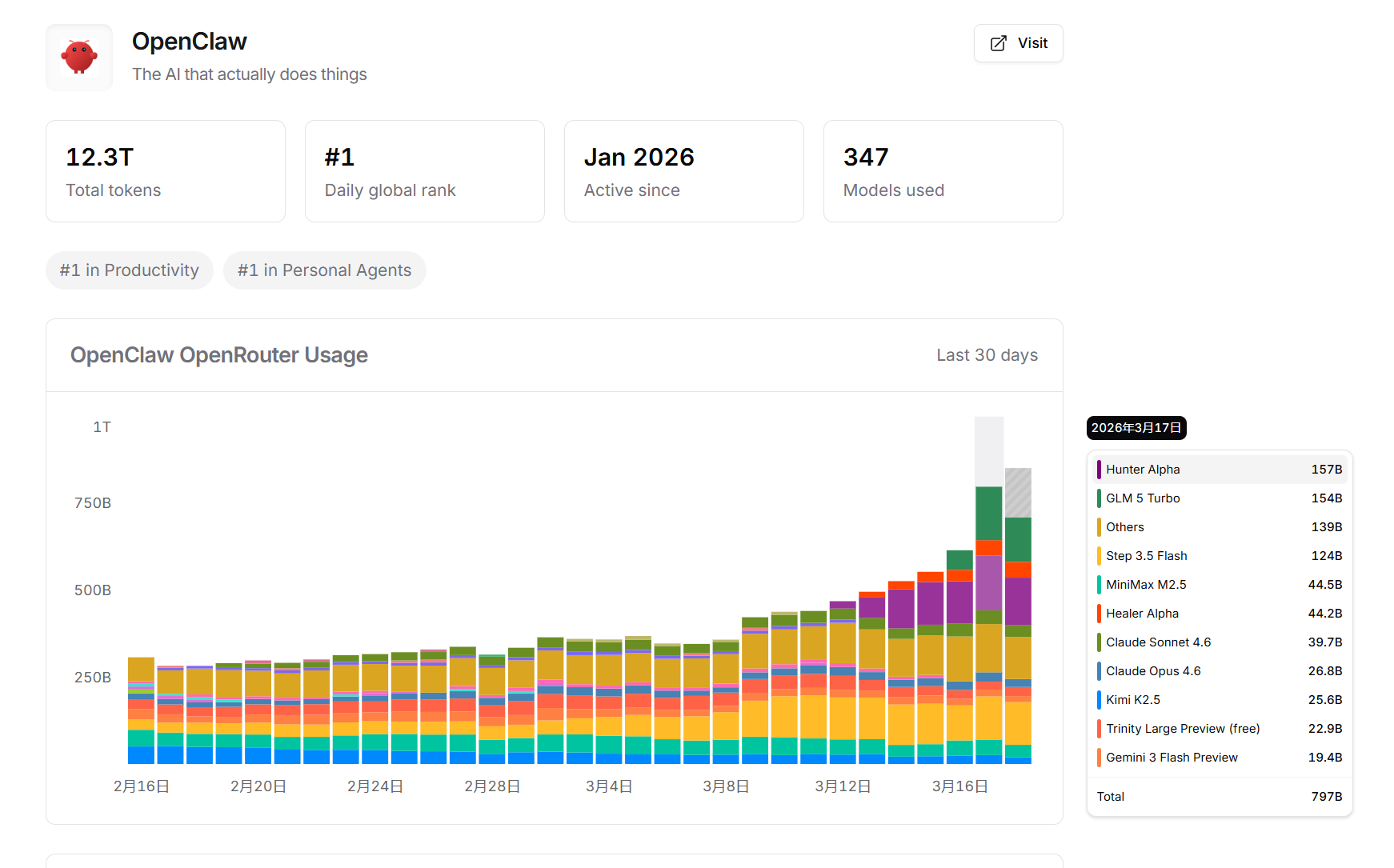
Task: Select the Step 3.5 Flash legend row
Action: point(1220,556)
